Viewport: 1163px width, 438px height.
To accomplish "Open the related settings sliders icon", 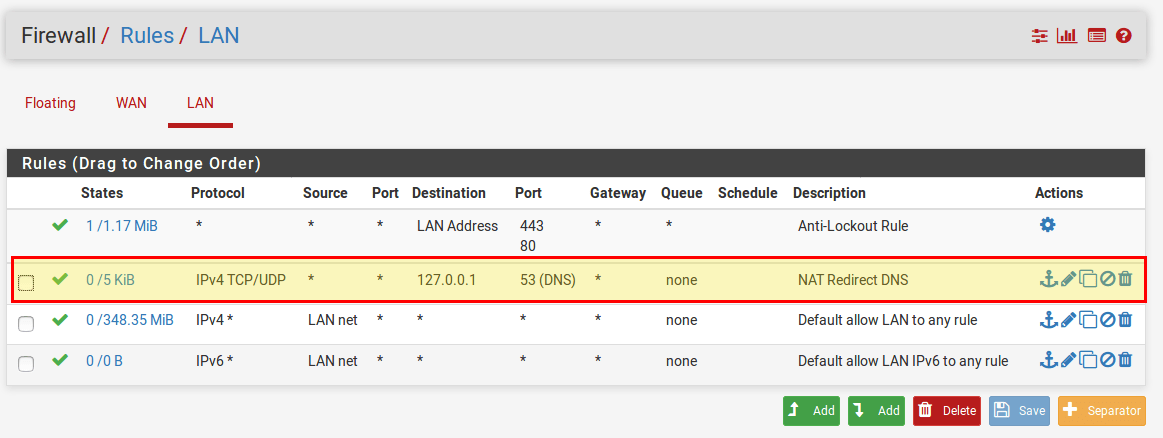I will pos(1040,36).
